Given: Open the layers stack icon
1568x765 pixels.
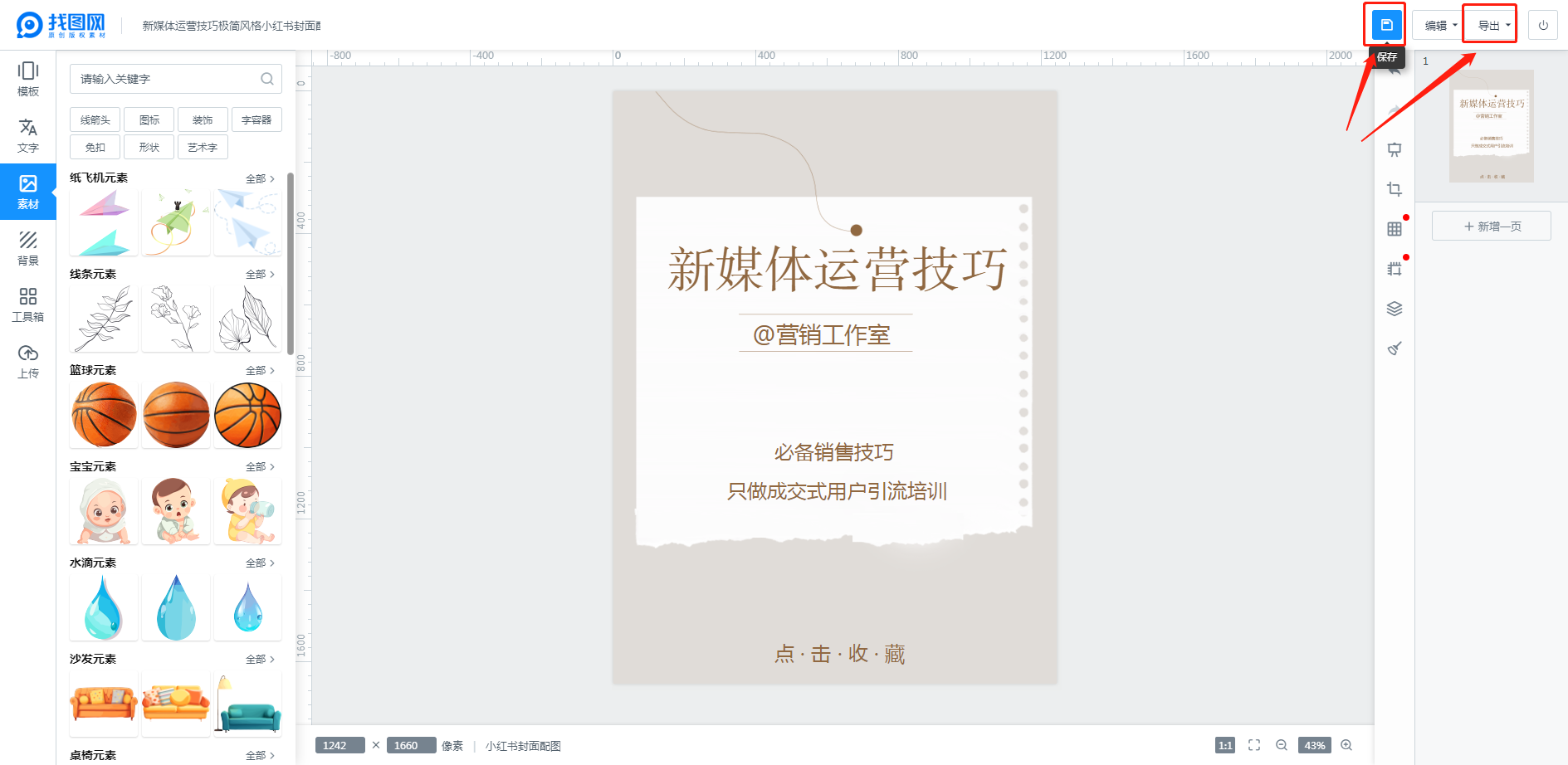Looking at the screenshot, I should coord(1395,309).
